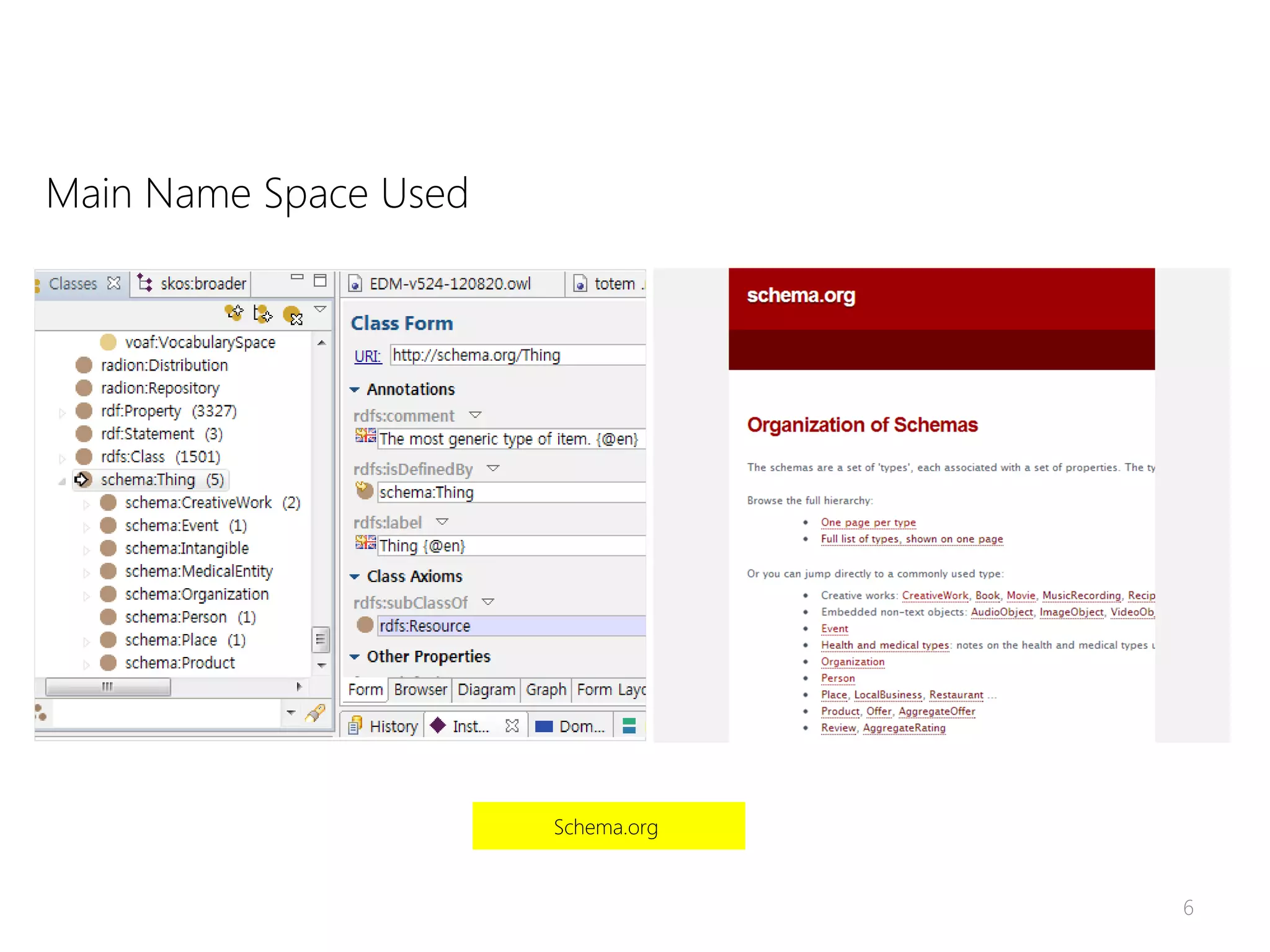Click the class search input field
The width and height of the screenshot is (1270, 952).
click(x=167, y=713)
